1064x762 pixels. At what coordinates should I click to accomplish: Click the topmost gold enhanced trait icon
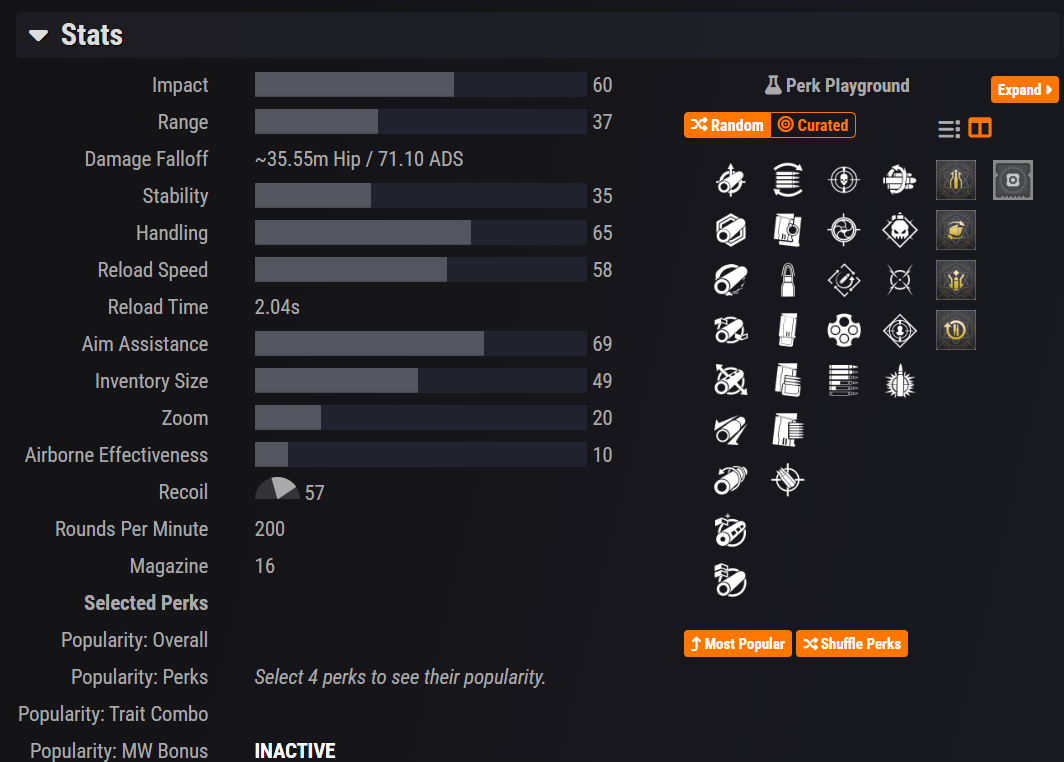pos(955,180)
